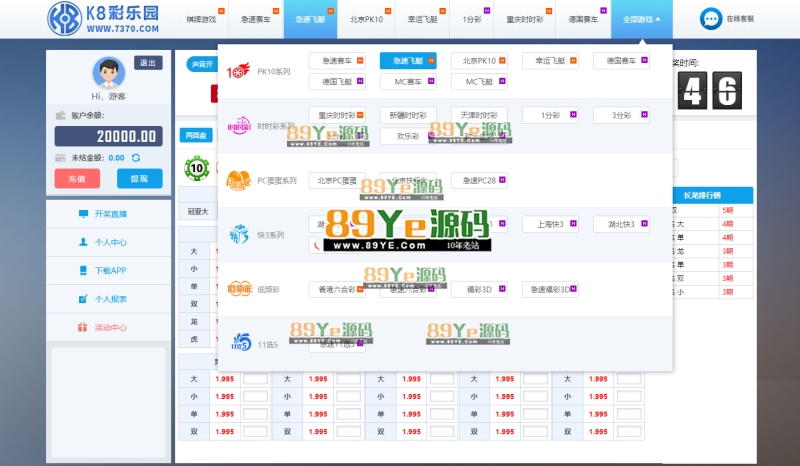
Task: Click the 账户余额 wallet icon
Action: 60,115
